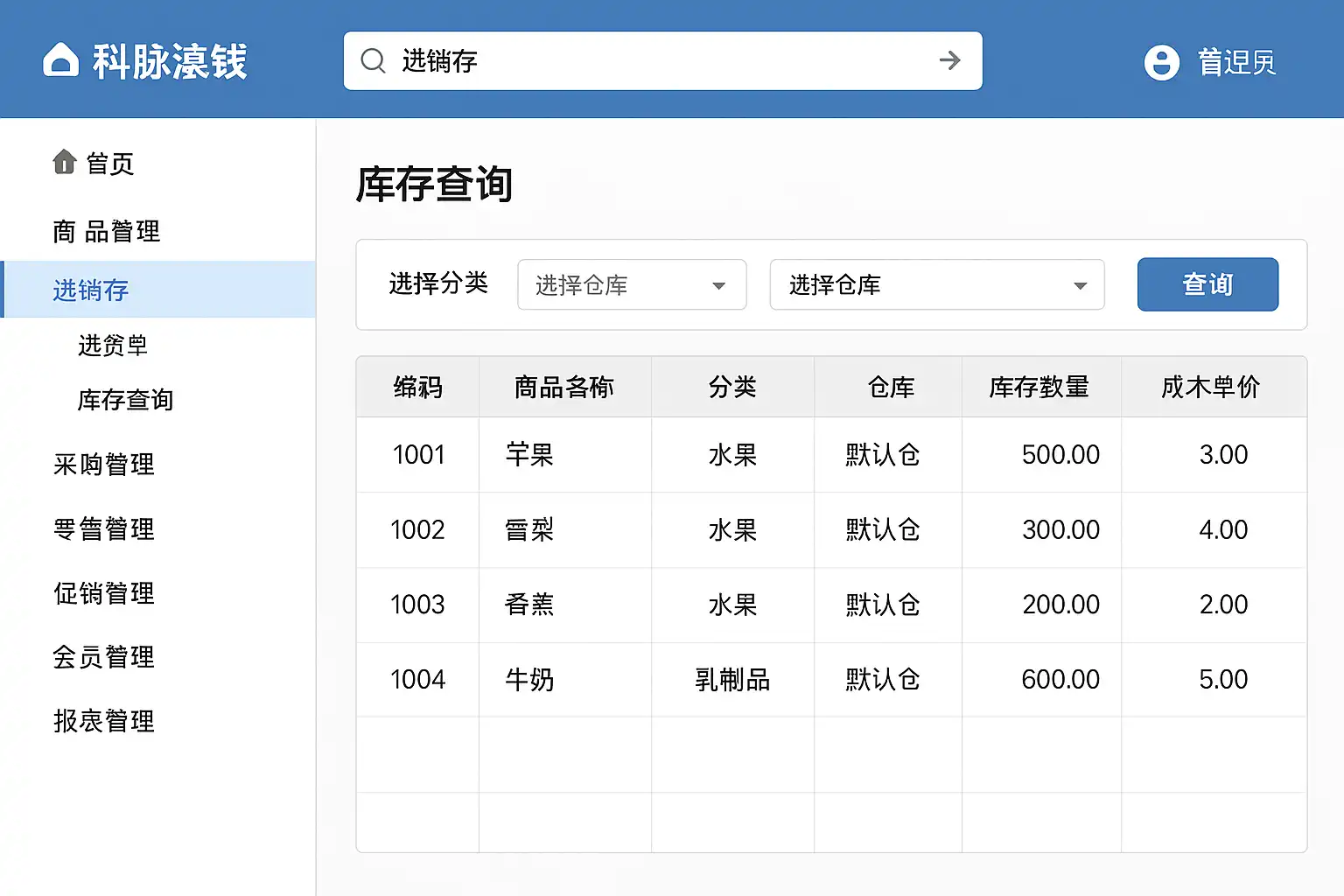This screenshot has width=1344, height=896.
Task: Open 零售管理 from the sidebar
Action: tap(103, 529)
